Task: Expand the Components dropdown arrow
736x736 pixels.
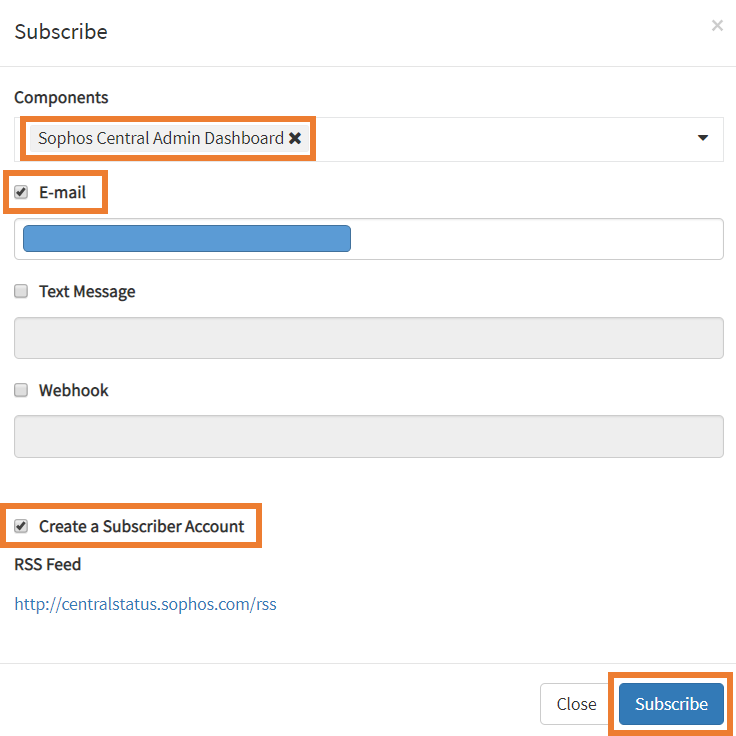Action: pyautogui.click(x=702, y=138)
